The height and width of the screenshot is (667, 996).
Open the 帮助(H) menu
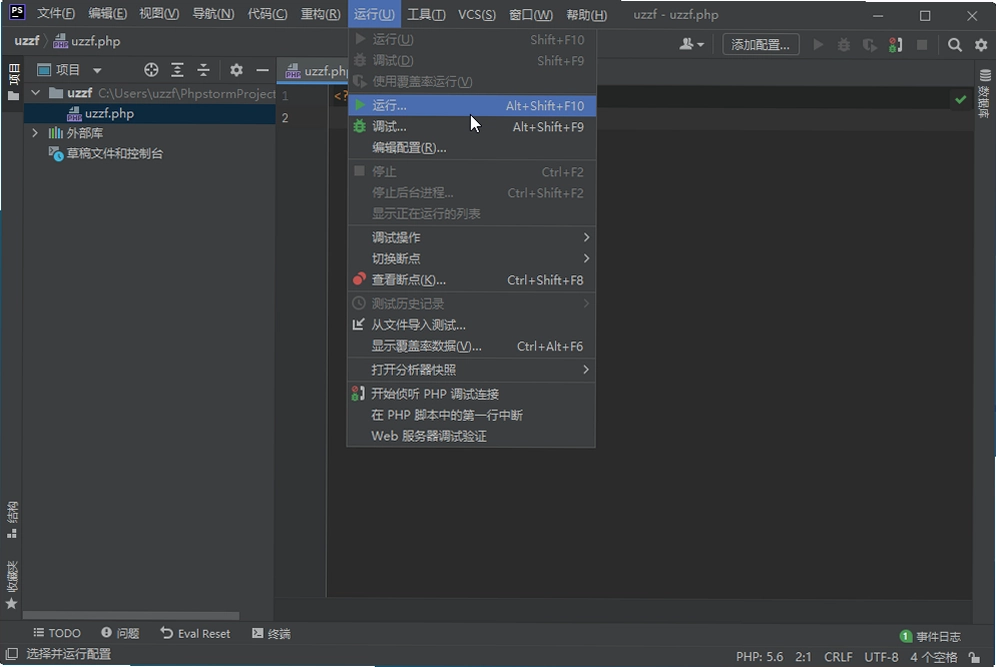pos(586,14)
